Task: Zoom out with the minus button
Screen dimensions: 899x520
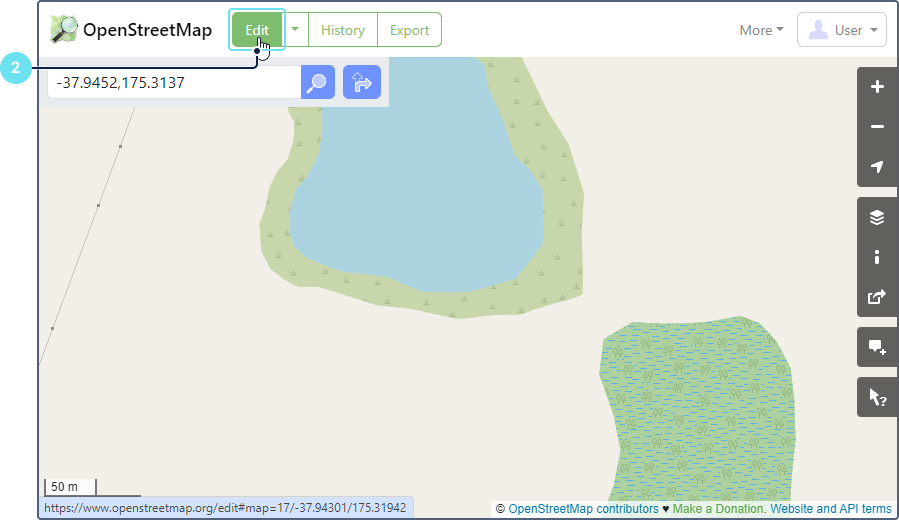Action: tap(877, 127)
